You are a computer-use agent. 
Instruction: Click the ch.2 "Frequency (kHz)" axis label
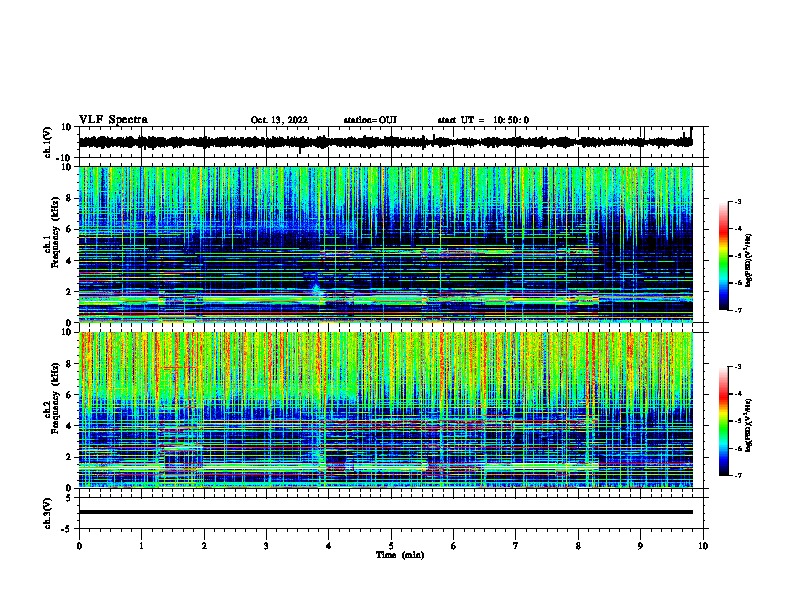(x=55, y=398)
